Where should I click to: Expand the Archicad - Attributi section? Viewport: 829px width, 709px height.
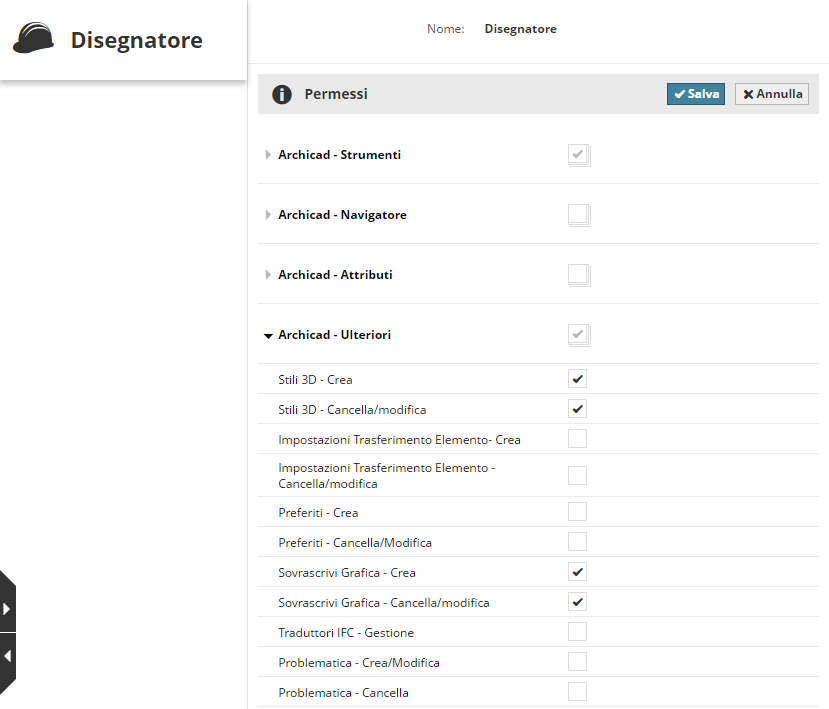[268, 275]
